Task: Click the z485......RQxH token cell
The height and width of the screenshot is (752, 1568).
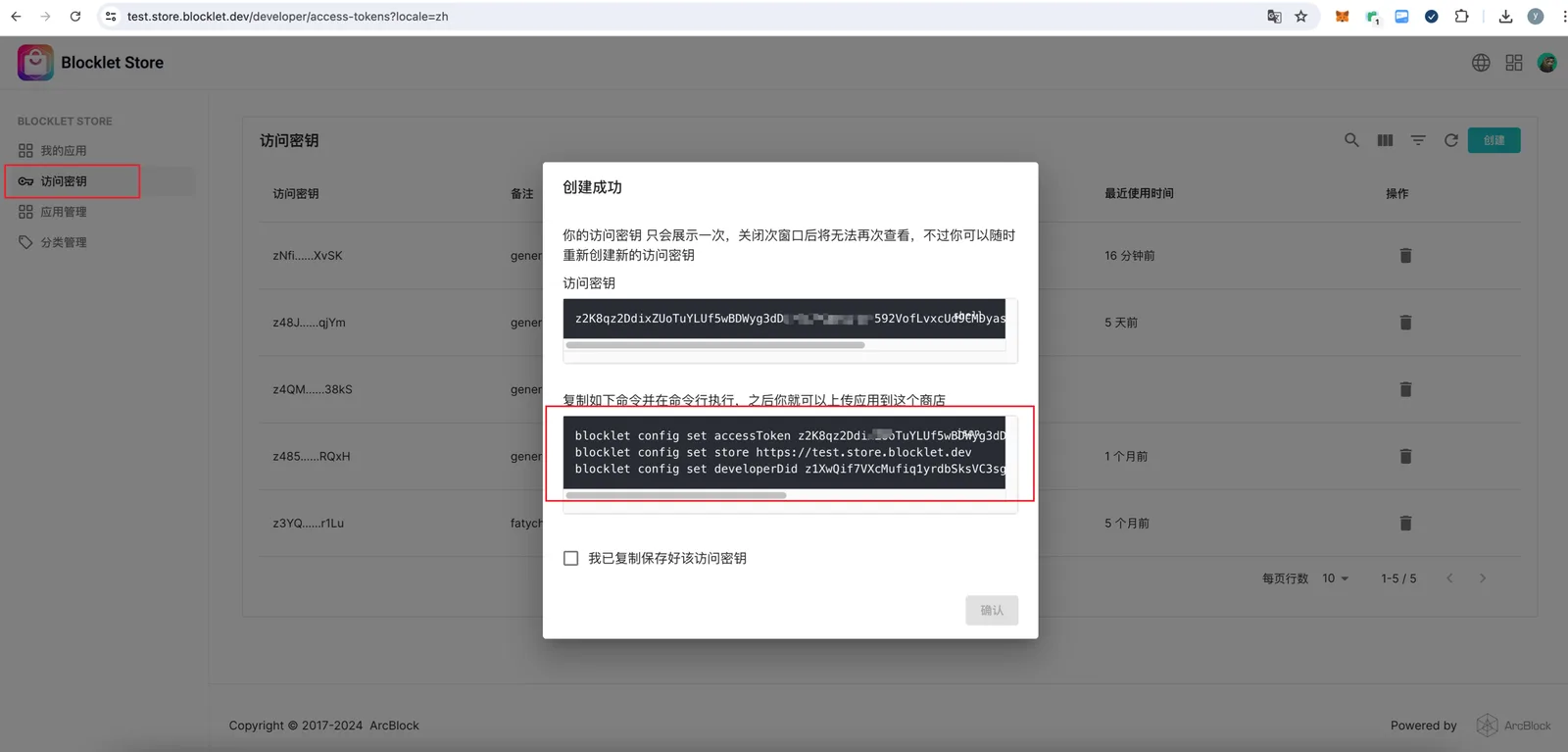Action: click(x=312, y=456)
